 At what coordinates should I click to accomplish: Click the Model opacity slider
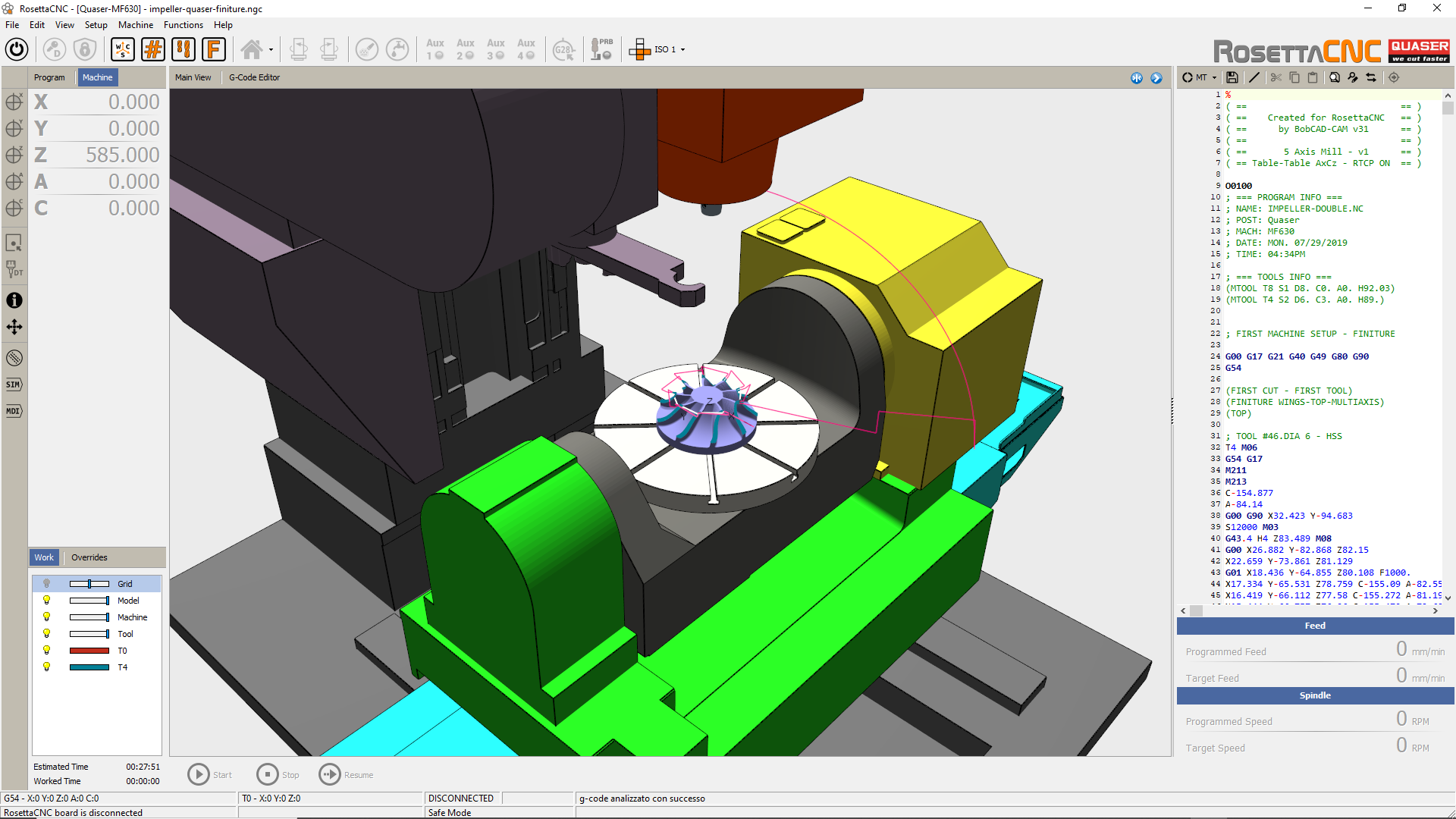[x=89, y=601]
